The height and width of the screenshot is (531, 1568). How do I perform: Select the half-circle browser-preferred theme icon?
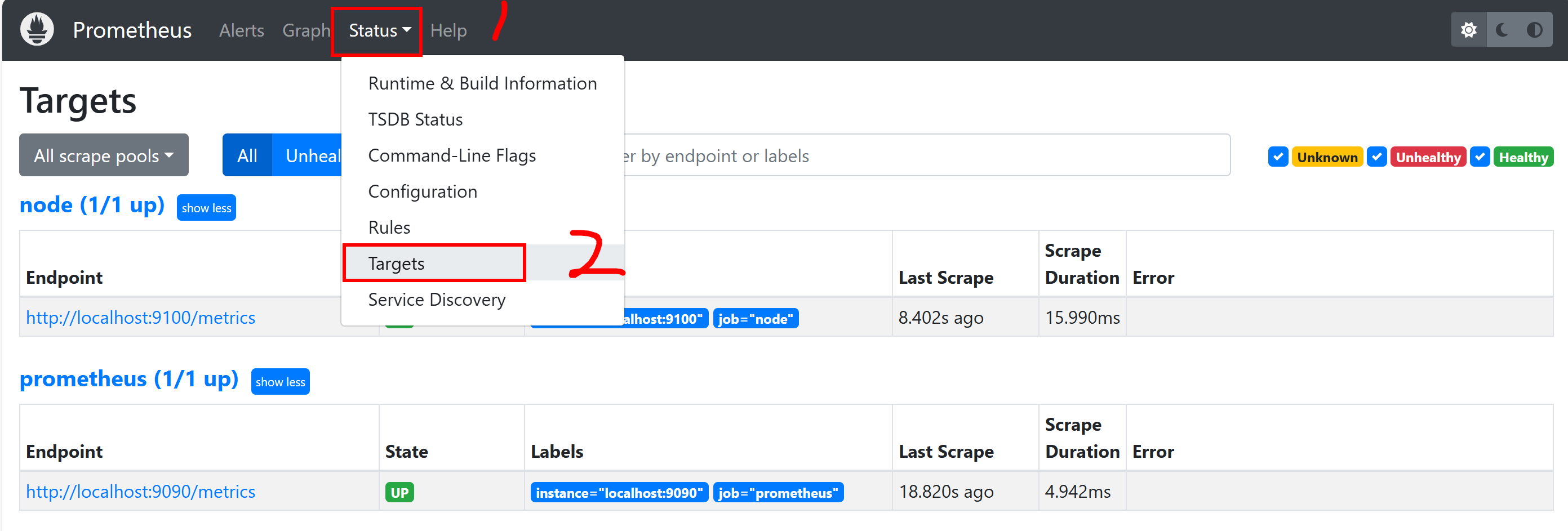click(x=1535, y=30)
